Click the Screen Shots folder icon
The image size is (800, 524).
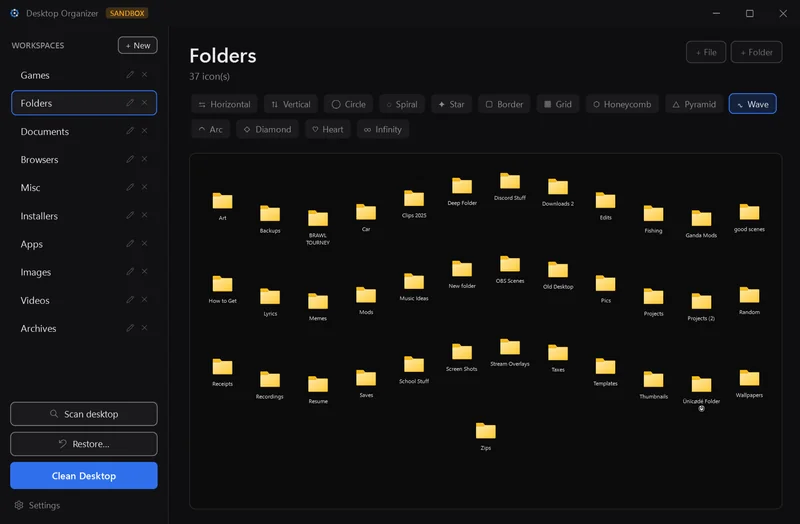tap(462, 352)
